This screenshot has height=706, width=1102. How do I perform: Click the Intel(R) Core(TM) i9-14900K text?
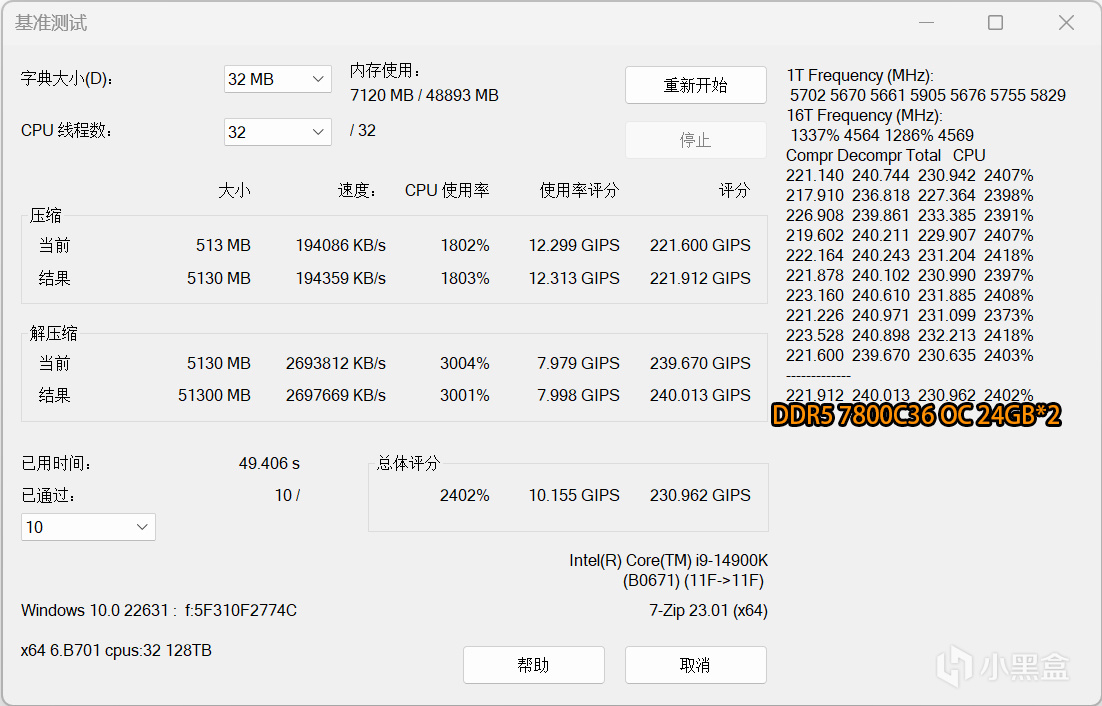click(668, 561)
